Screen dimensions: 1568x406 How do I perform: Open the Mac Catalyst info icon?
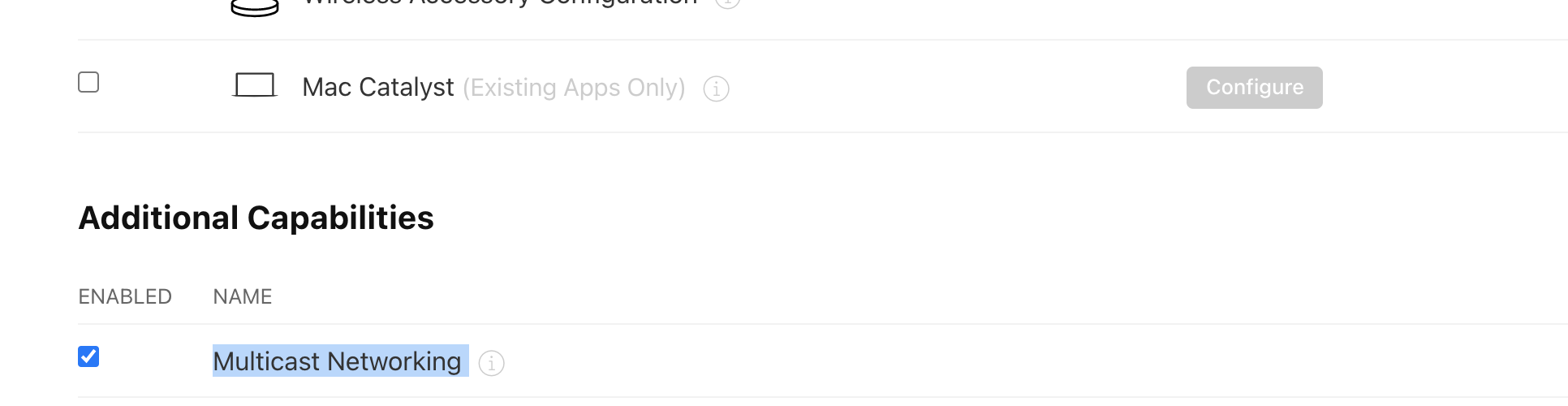[x=716, y=89]
